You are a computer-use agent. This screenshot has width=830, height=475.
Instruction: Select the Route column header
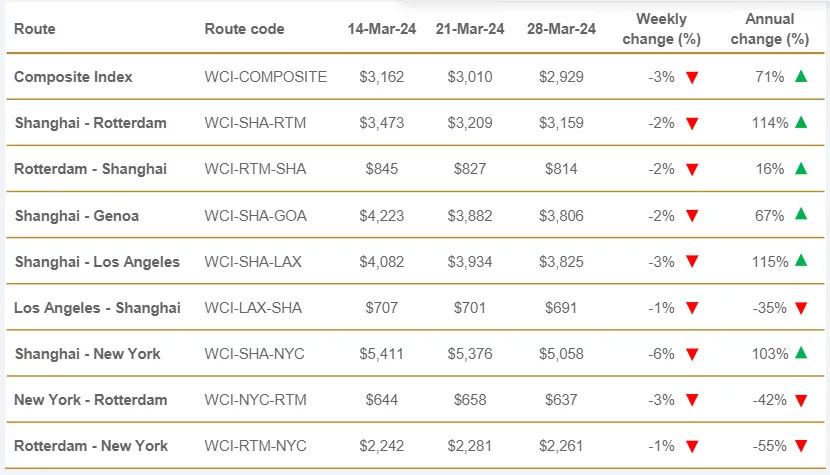coord(34,29)
